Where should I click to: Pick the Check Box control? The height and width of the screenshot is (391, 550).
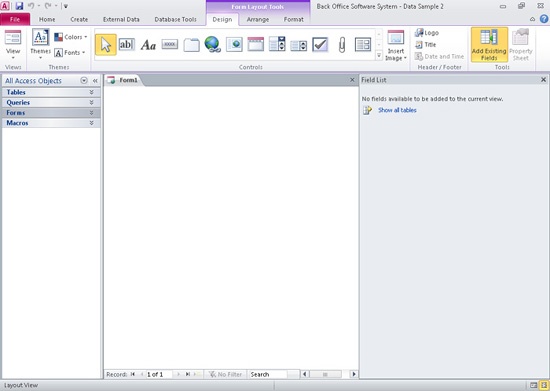[320, 45]
